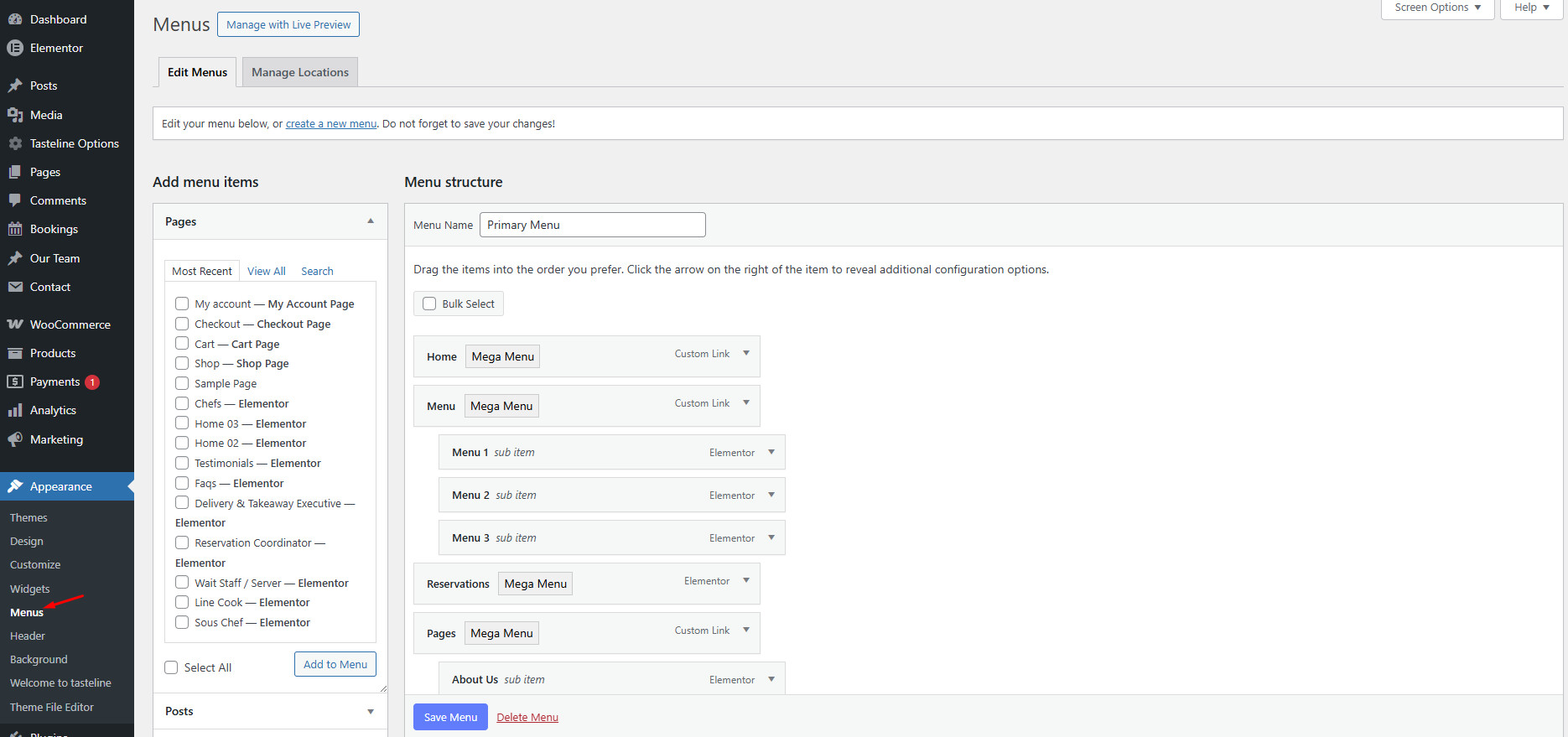Open Bookings calendar icon

coord(15,229)
